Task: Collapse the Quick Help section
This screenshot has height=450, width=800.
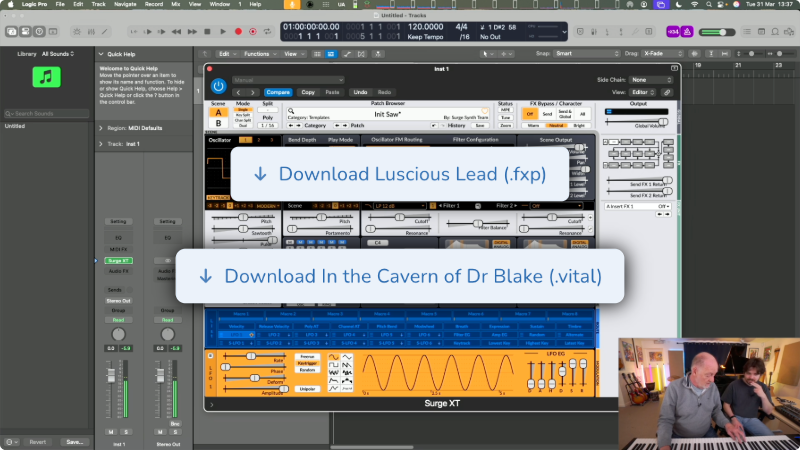Action: coord(101,54)
